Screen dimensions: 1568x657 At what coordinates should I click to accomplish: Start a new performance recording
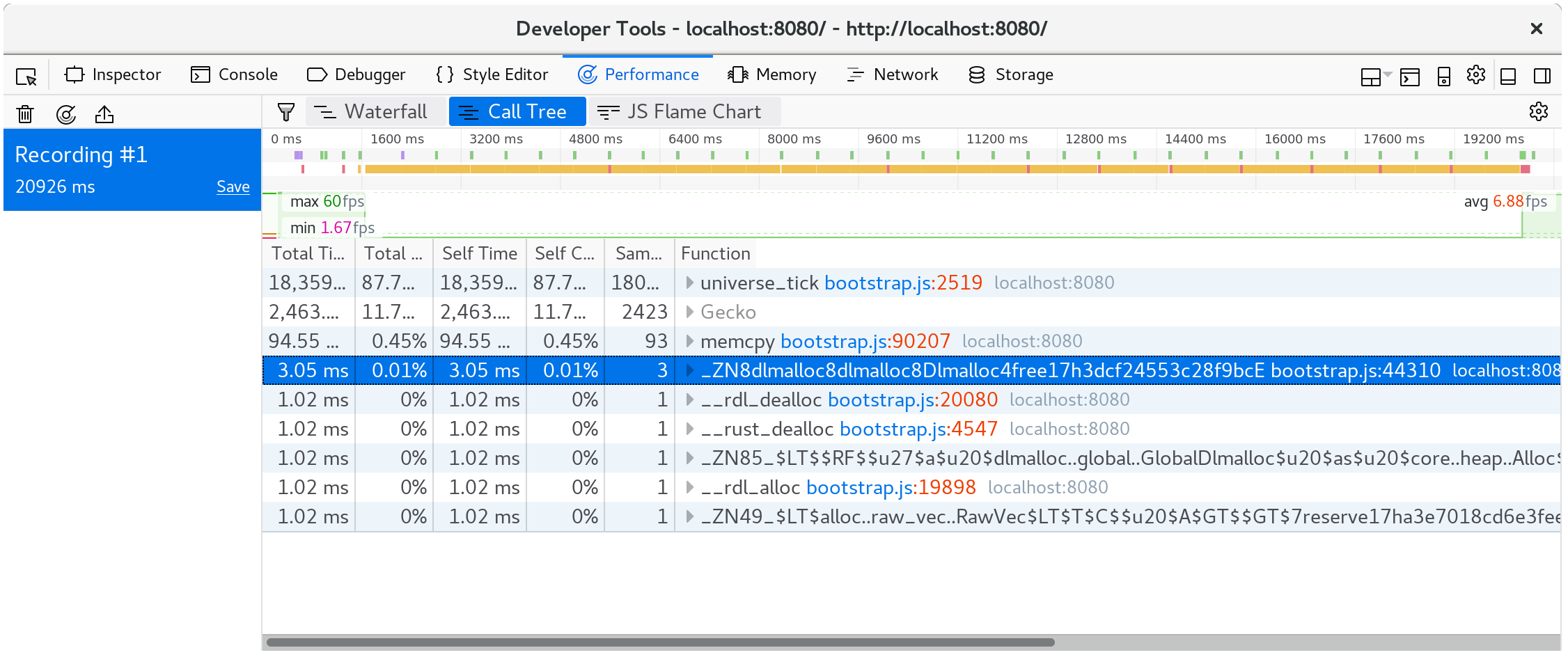point(66,113)
